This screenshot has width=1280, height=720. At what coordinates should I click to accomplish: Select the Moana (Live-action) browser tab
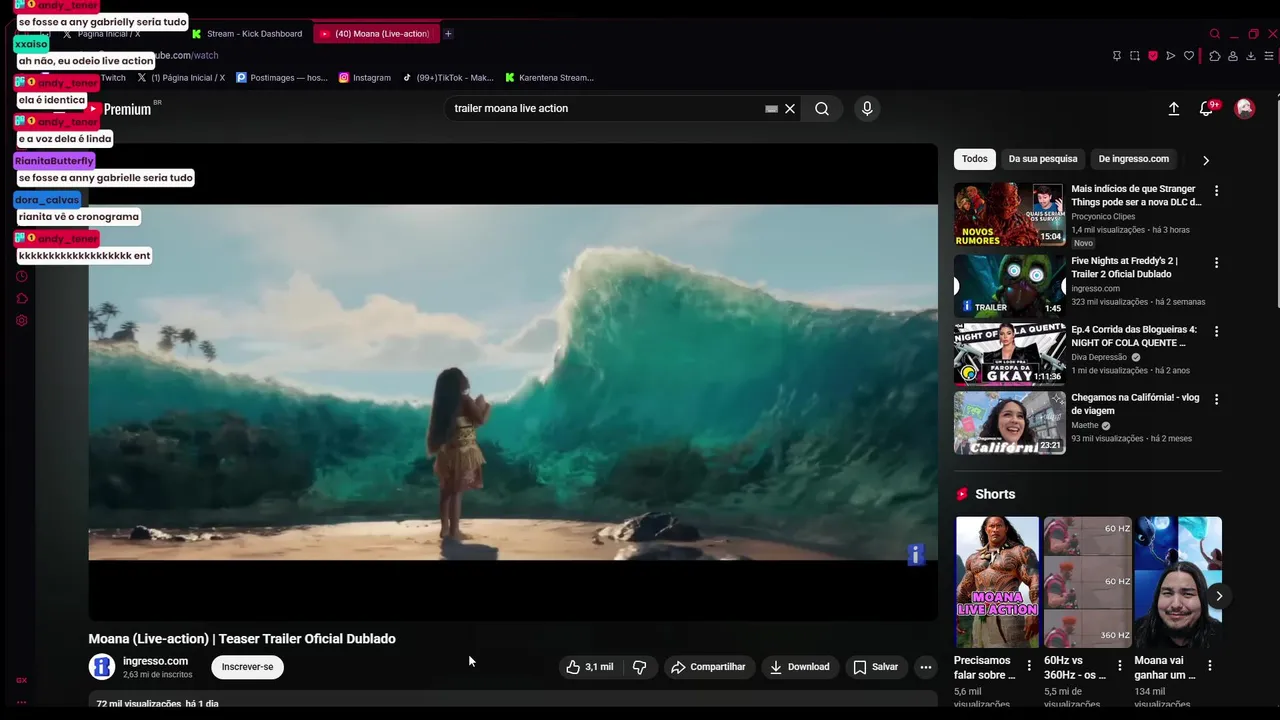coord(375,34)
